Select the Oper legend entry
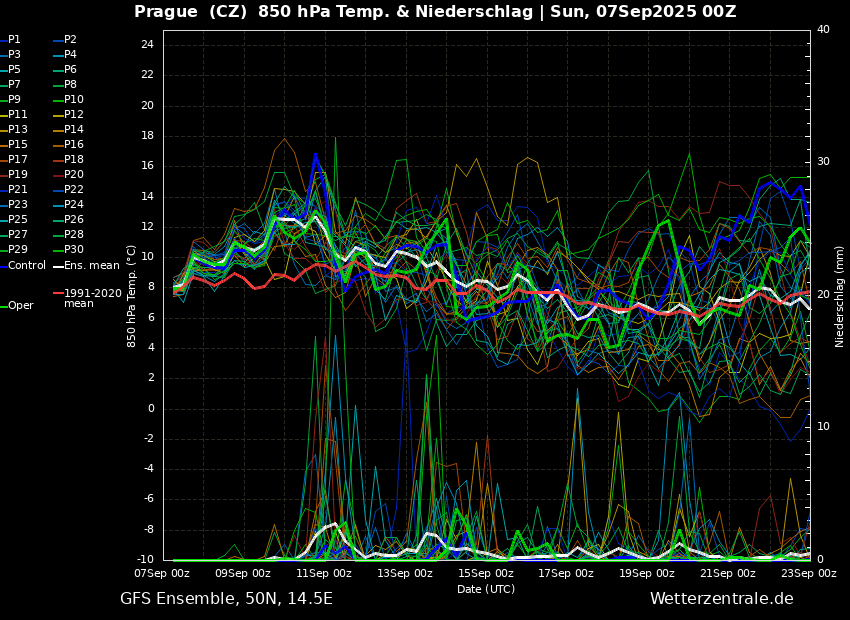Viewport: 850px width, 620px height. coord(20,306)
